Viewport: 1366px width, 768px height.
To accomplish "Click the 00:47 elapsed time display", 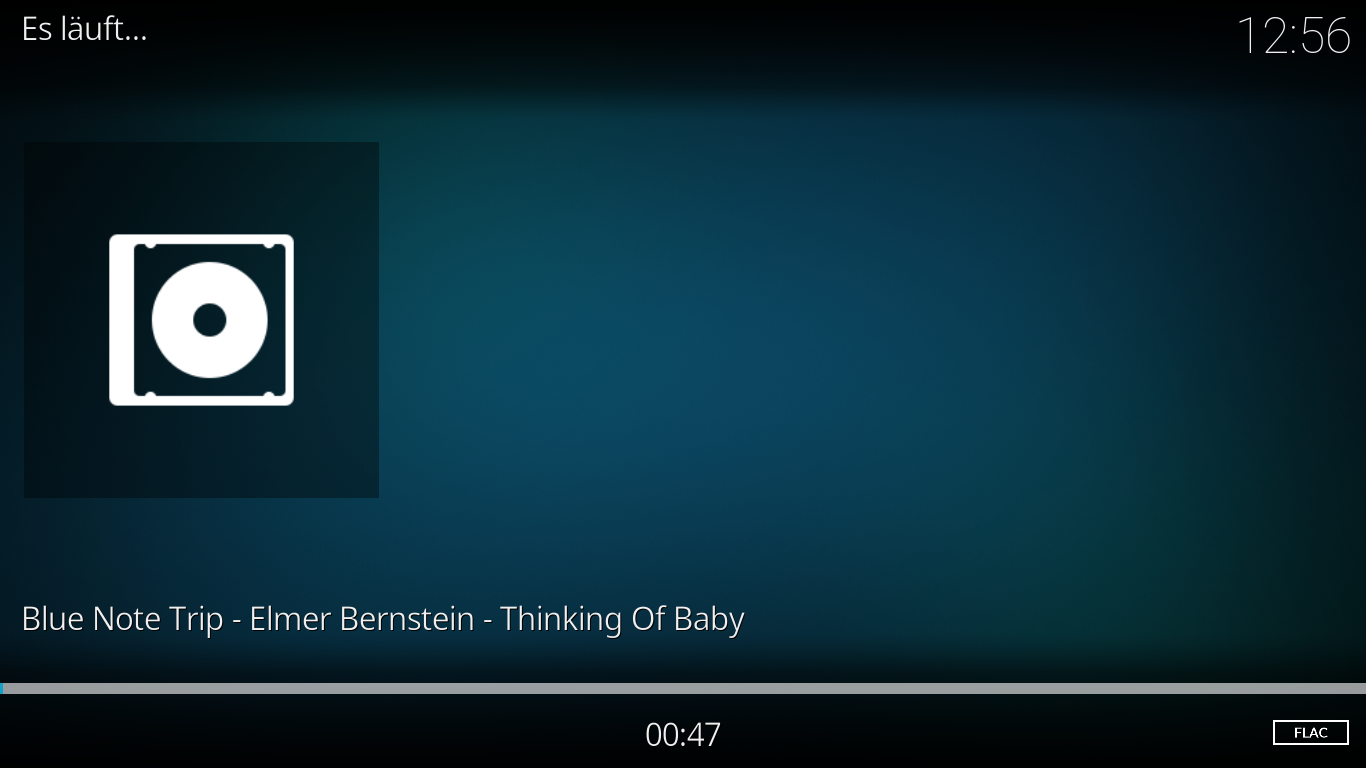I will [683, 735].
